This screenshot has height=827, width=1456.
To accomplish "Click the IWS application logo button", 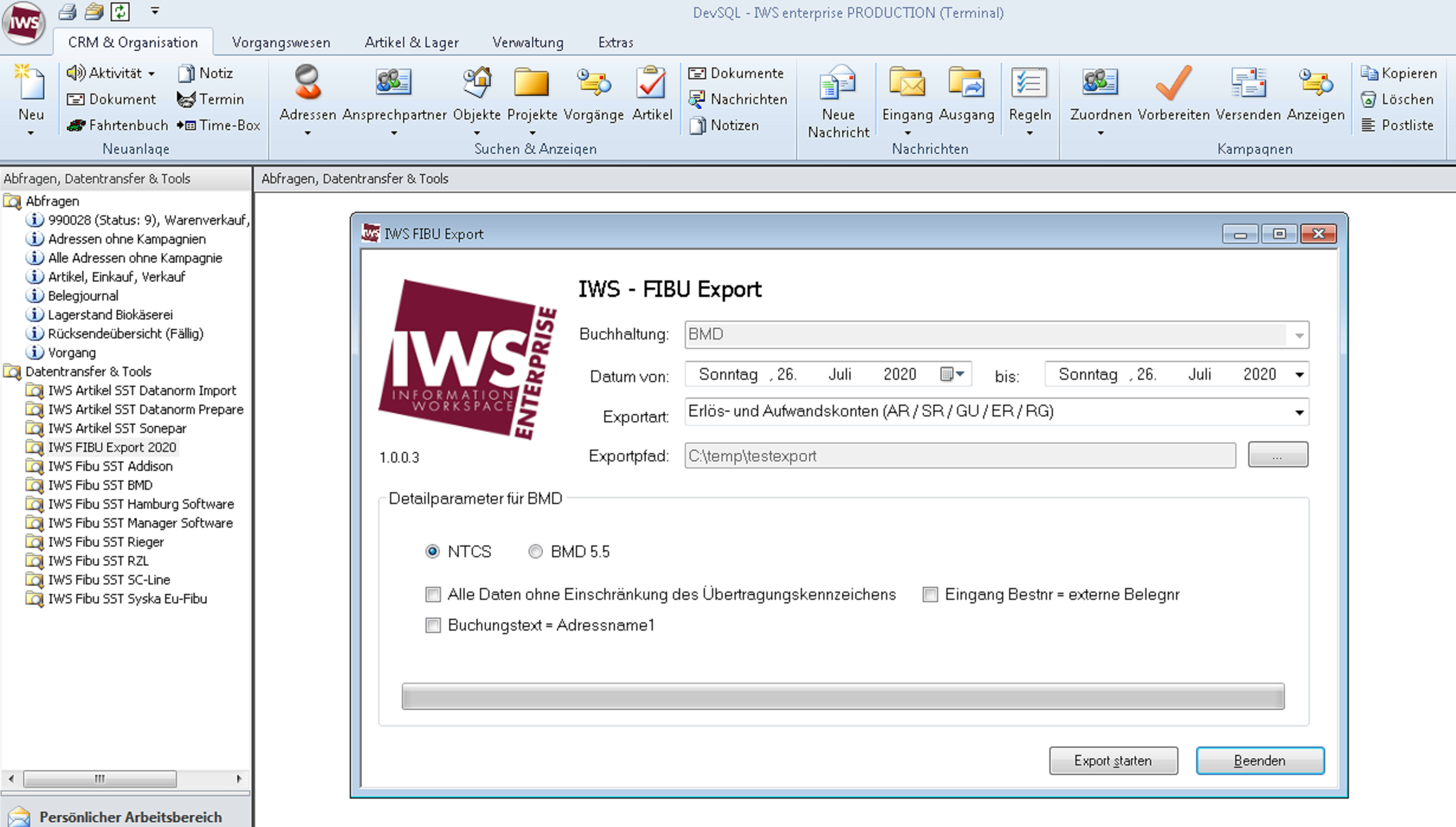I will click(24, 23).
